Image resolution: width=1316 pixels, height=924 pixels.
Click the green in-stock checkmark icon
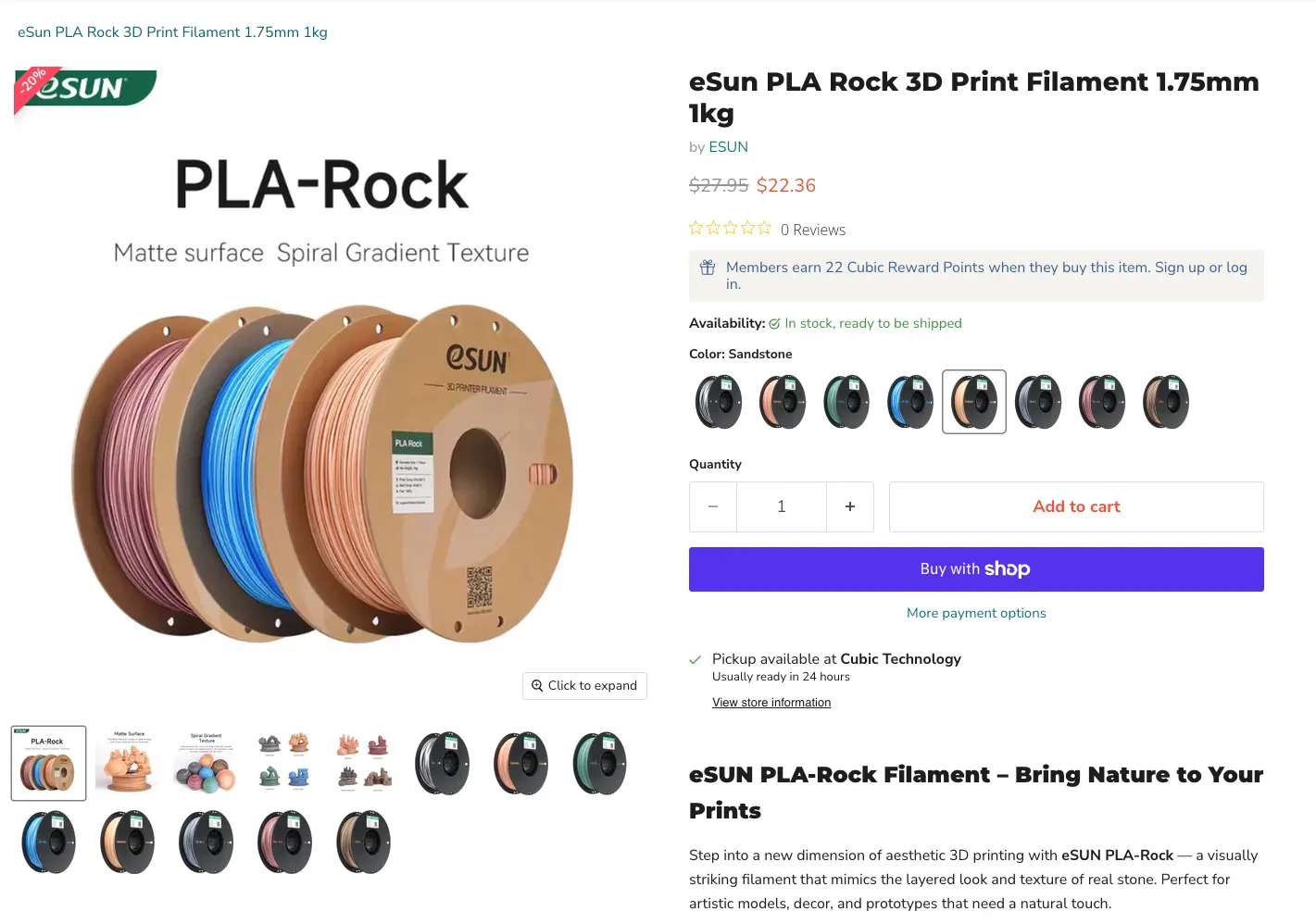(x=774, y=323)
